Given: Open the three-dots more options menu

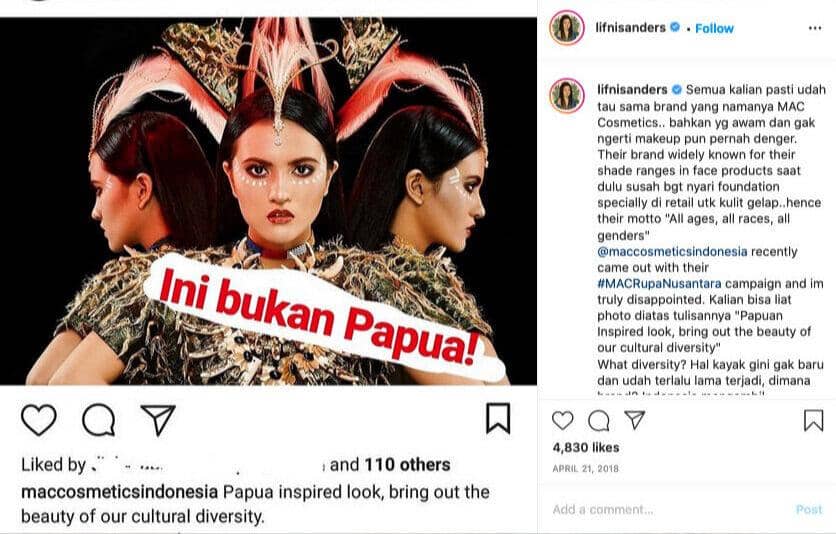Looking at the screenshot, I should click(815, 28).
